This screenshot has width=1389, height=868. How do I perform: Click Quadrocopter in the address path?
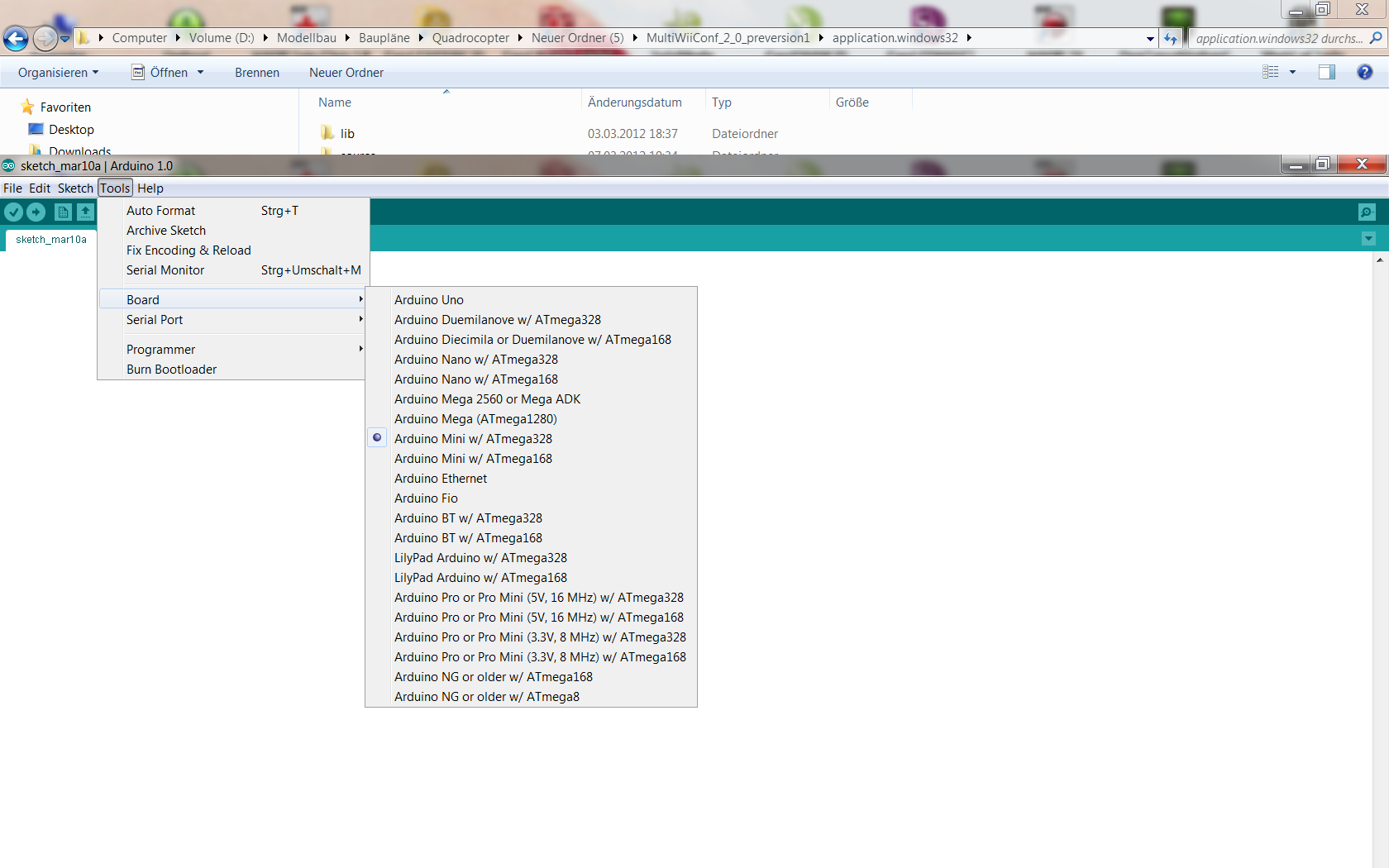(470, 38)
